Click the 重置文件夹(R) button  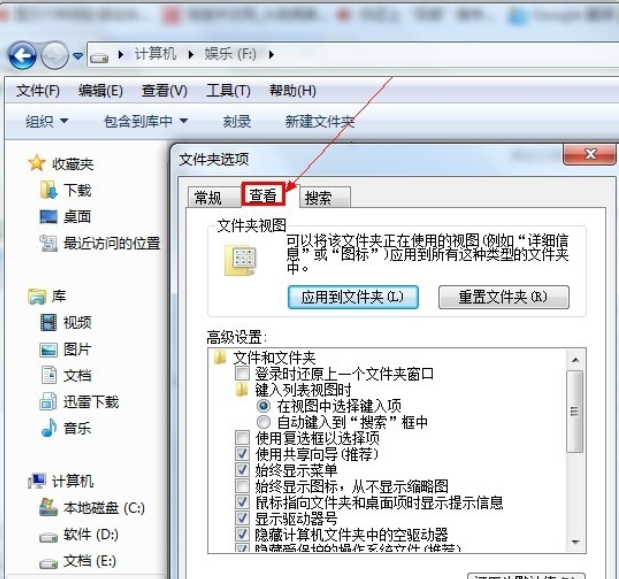503,297
